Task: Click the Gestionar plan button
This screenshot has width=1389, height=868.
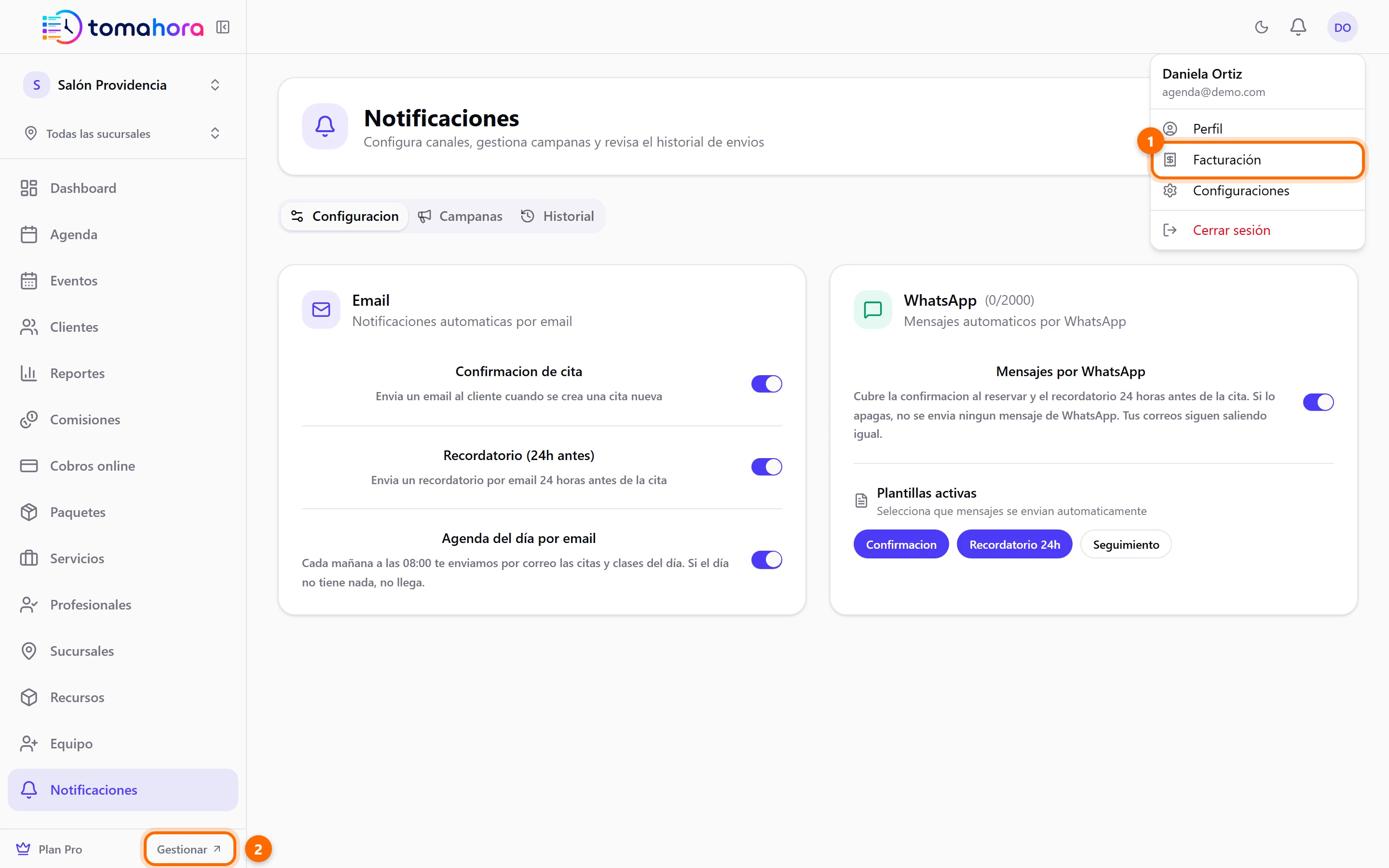Action: (190, 849)
